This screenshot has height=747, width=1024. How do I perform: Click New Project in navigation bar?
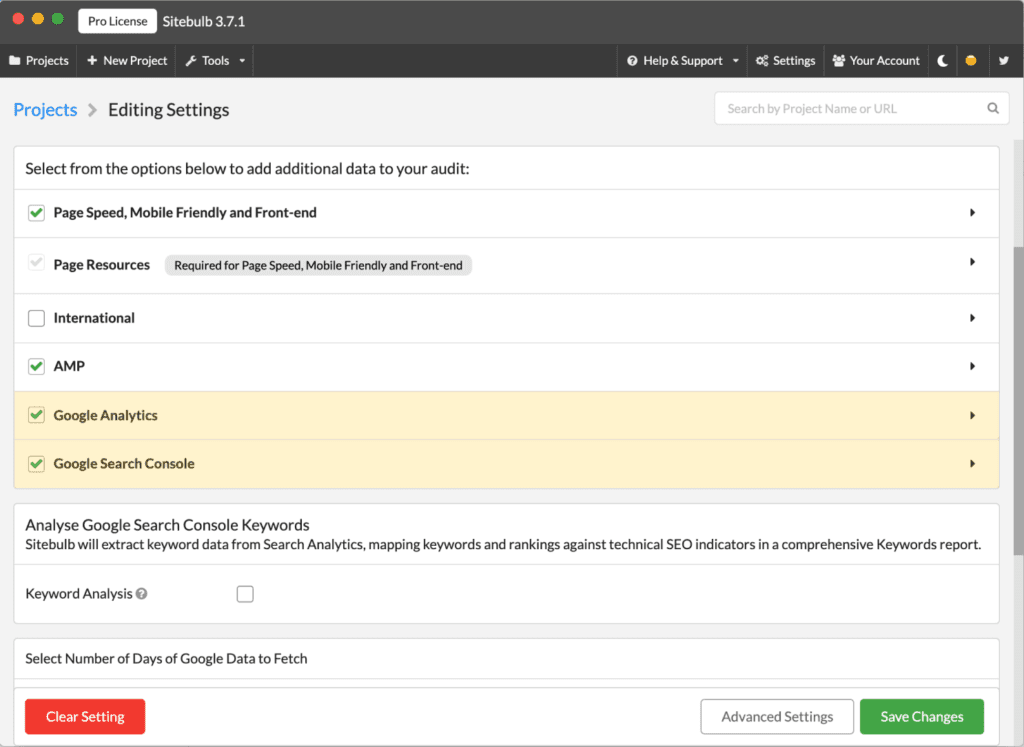coord(127,61)
